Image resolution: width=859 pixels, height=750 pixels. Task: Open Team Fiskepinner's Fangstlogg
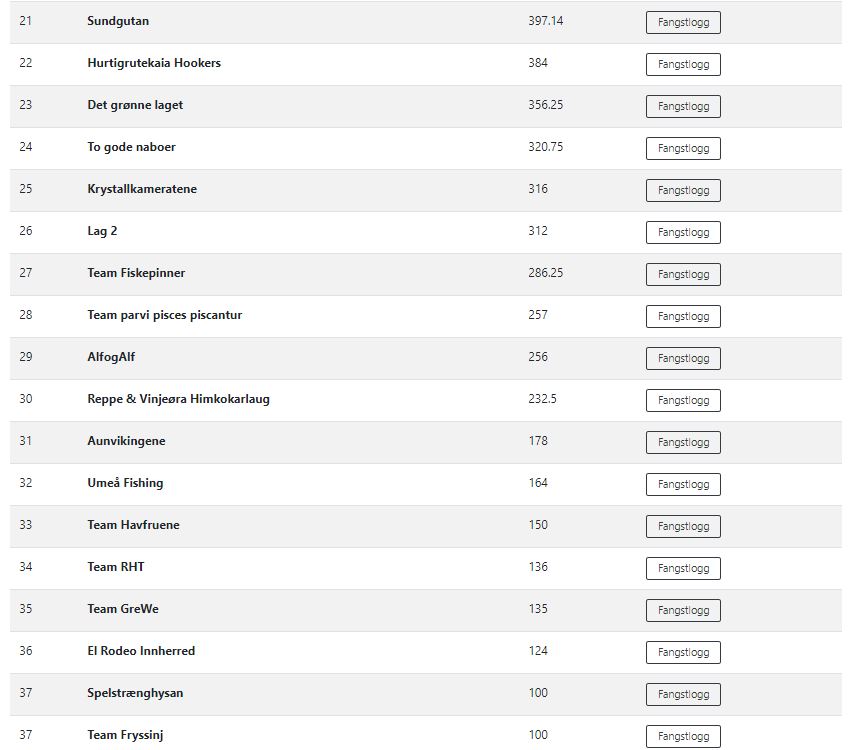click(x=683, y=274)
